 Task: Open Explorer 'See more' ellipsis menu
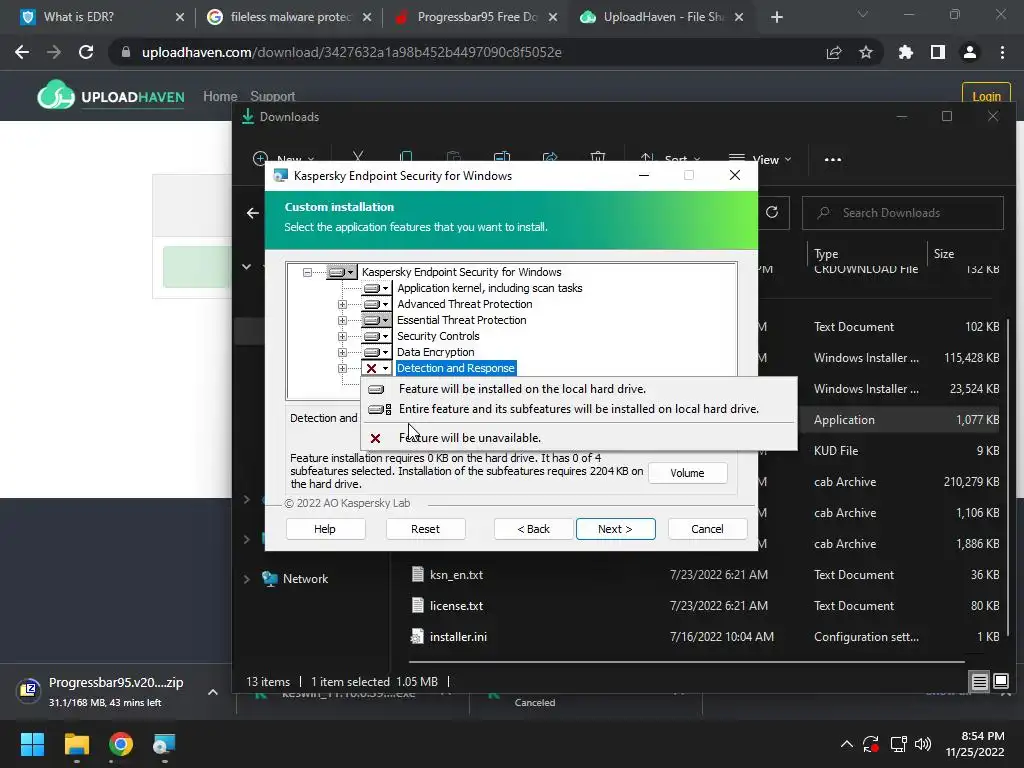(x=833, y=159)
